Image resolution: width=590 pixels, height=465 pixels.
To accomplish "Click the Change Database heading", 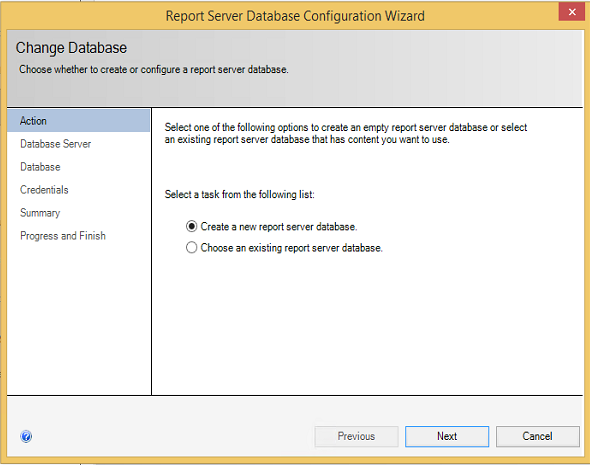I will tap(71, 48).
